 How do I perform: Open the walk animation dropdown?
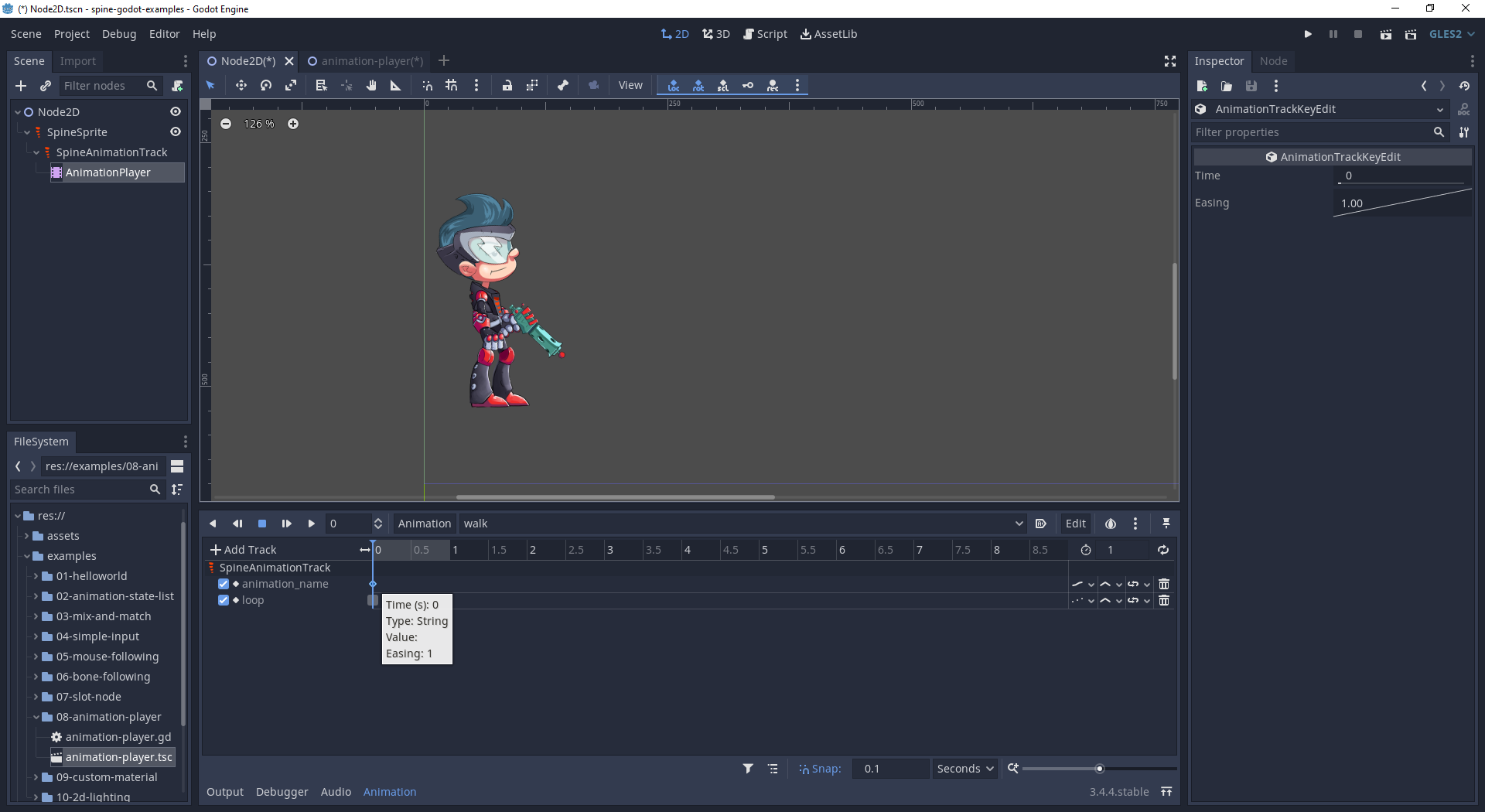pyautogui.click(x=742, y=524)
